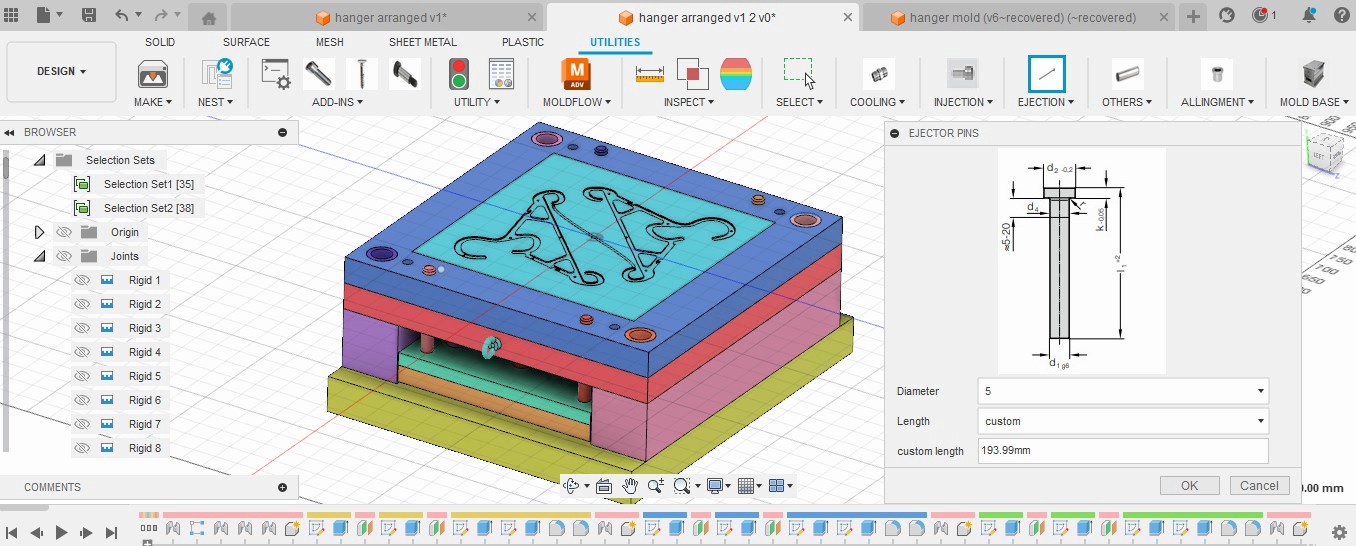Image resolution: width=1356 pixels, height=546 pixels.
Task: Expand the Origin folder
Action: pos(39,232)
